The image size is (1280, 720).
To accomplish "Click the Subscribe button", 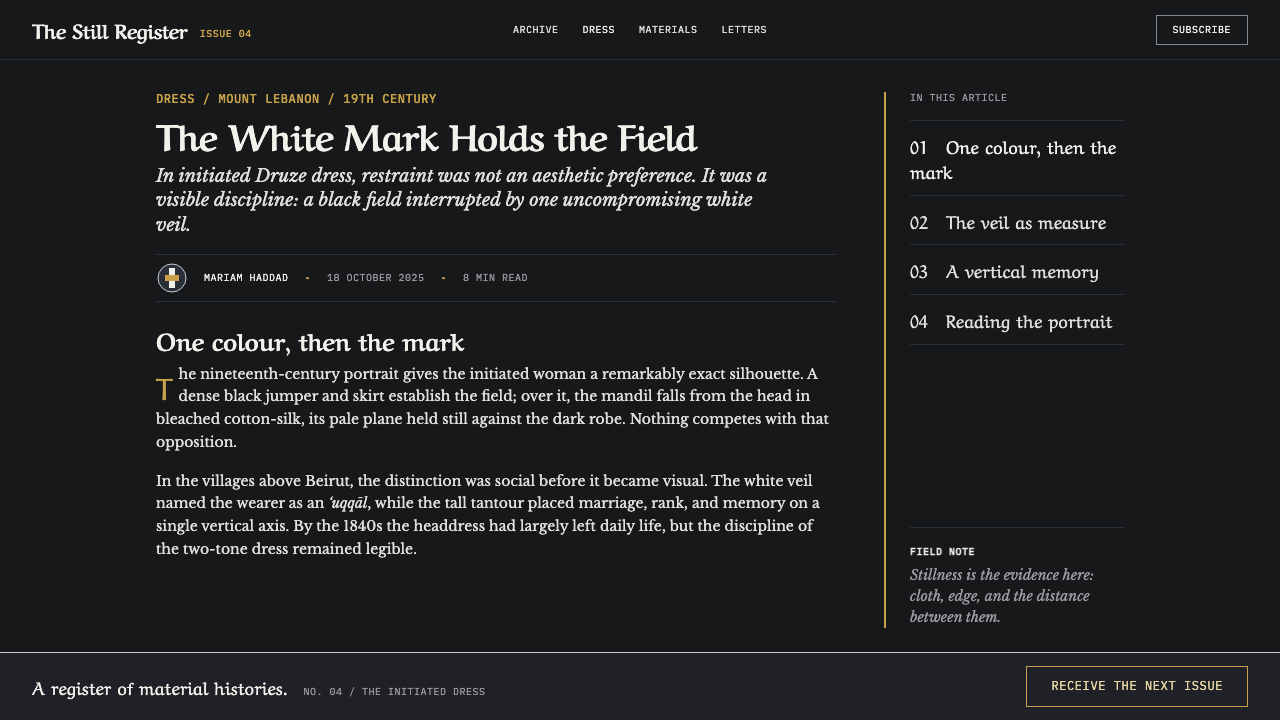I will point(1201,30).
